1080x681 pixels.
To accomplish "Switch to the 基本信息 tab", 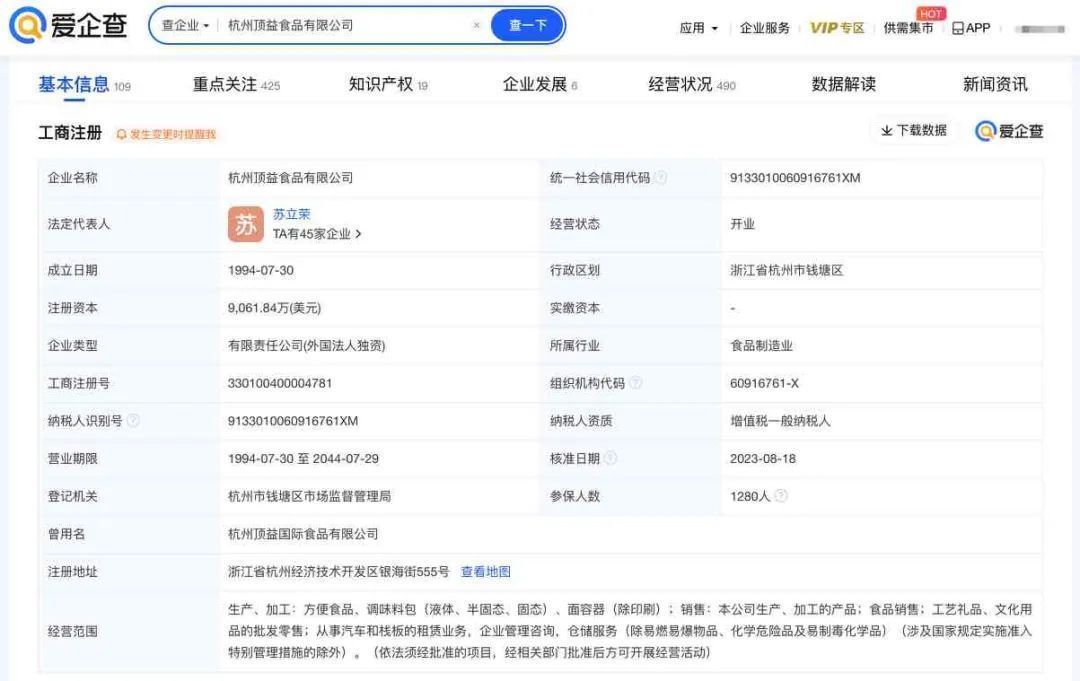I will pos(84,85).
